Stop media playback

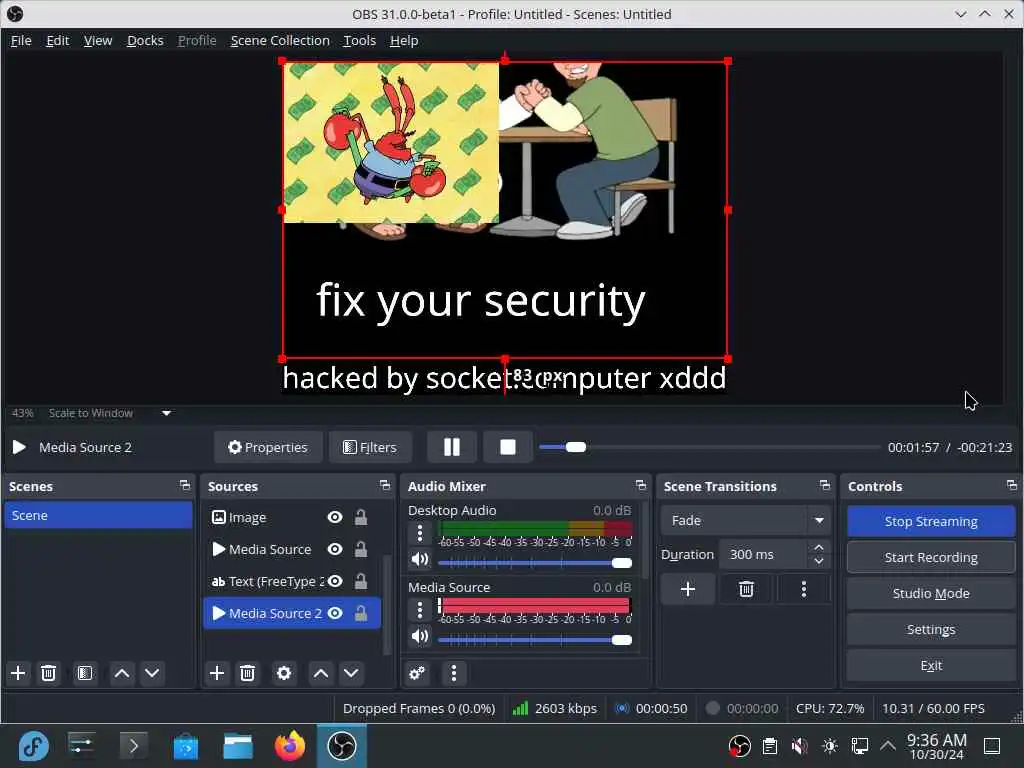tap(508, 447)
